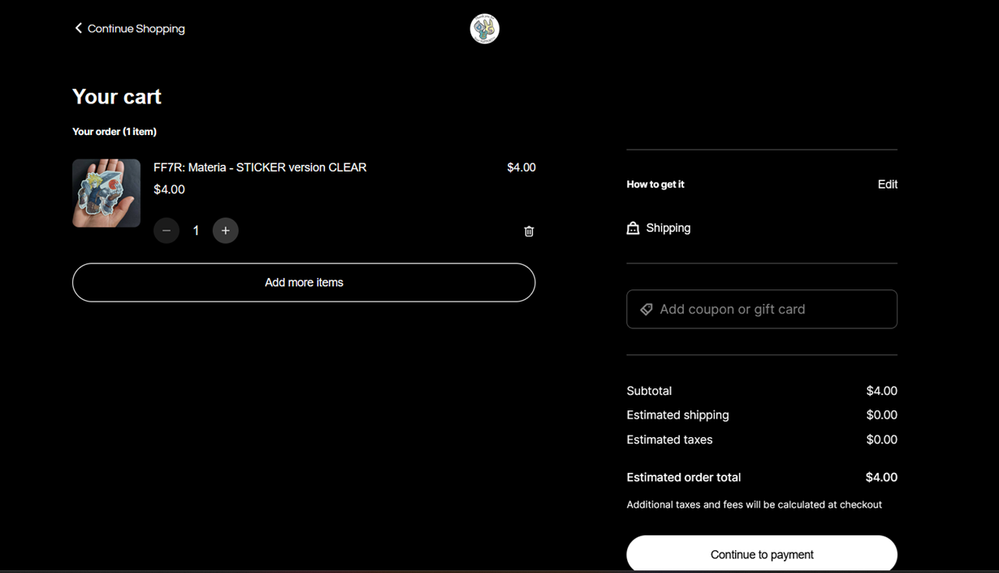Click the Estimated order total label
The height and width of the screenshot is (573, 999).
pos(683,477)
